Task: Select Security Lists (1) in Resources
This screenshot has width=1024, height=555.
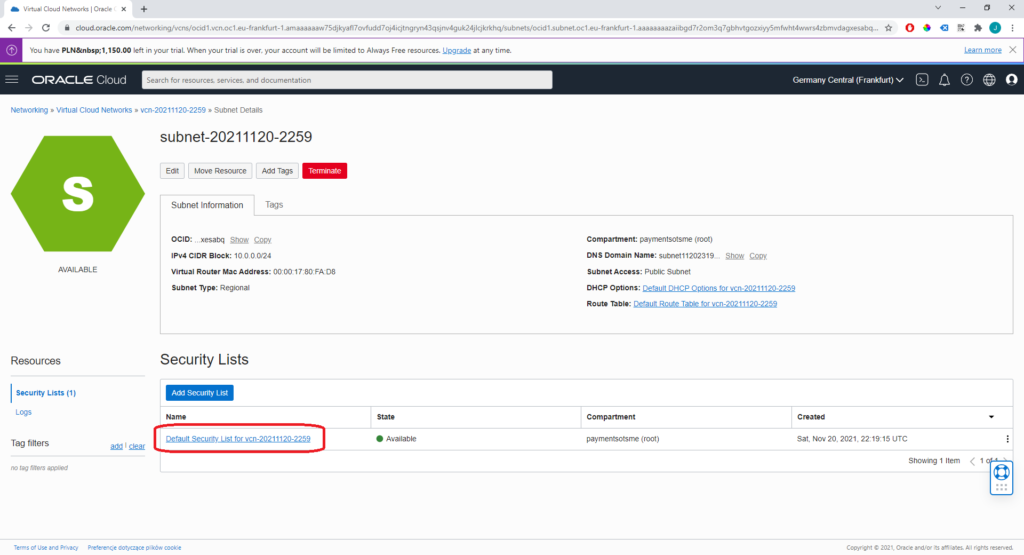Action: coord(46,392)
